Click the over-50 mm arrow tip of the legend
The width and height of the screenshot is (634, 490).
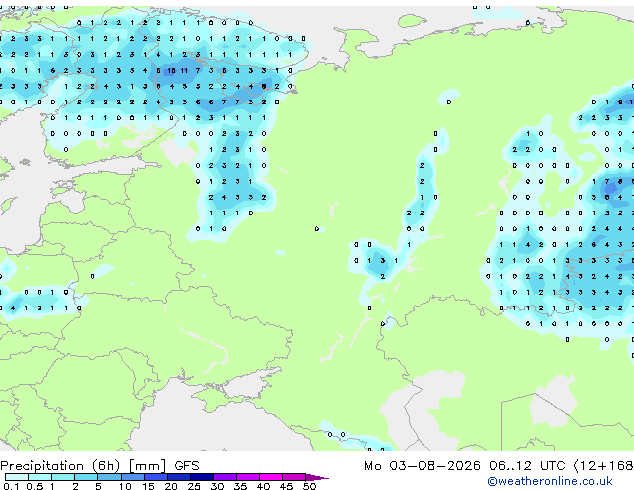[x=317, y=478]
